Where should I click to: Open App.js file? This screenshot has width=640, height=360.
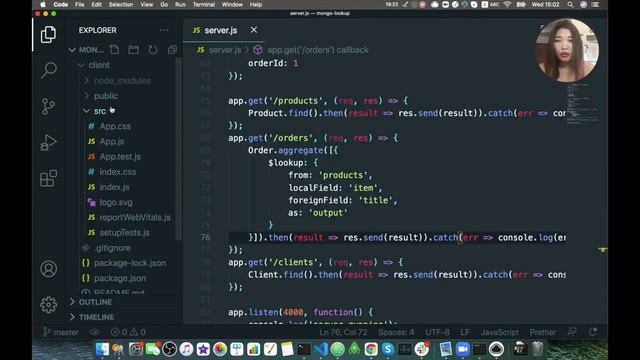[x=112, y=141]
